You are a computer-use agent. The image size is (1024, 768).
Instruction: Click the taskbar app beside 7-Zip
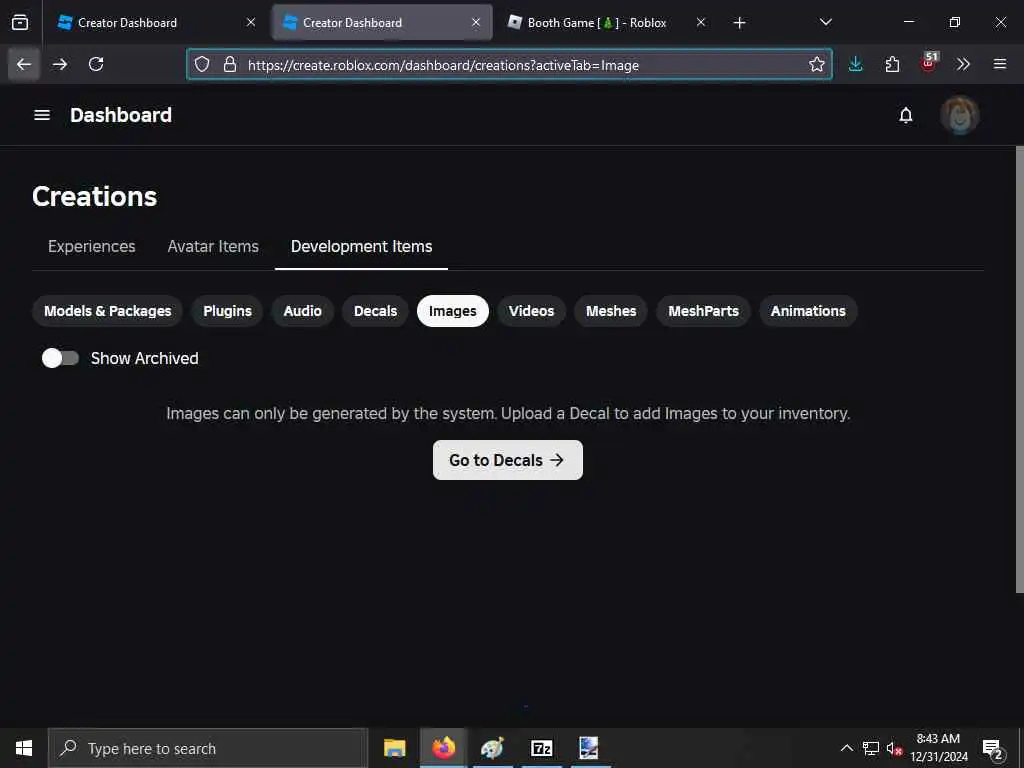click(589, 748)
